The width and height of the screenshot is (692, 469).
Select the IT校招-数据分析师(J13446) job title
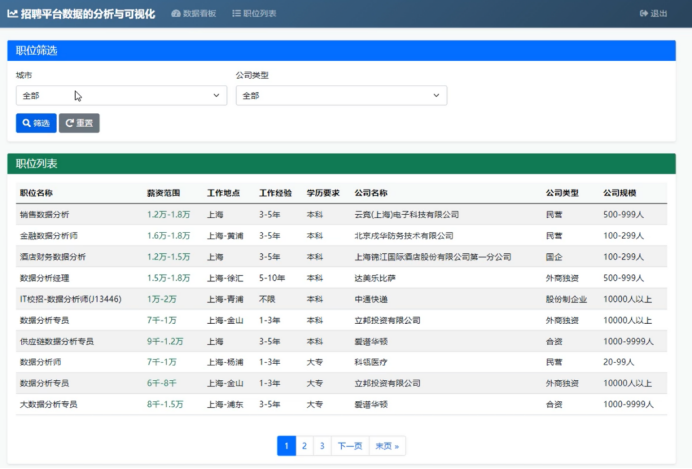[71, 299]
